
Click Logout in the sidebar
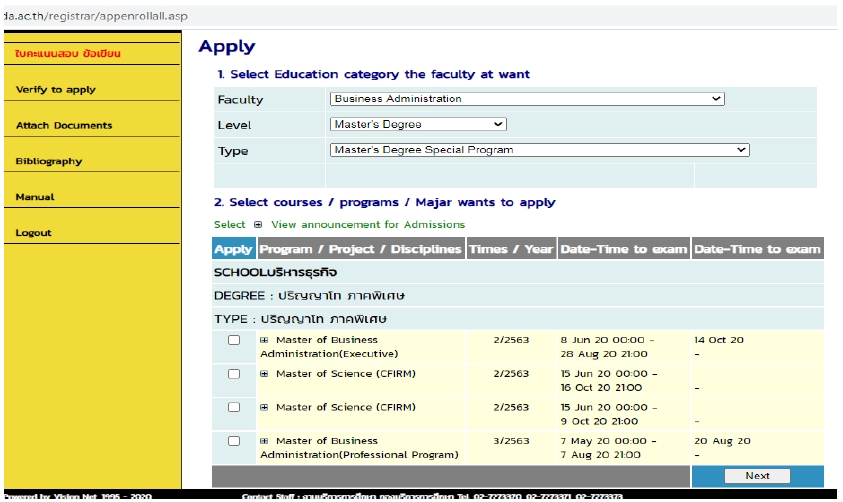click(35, 233)
